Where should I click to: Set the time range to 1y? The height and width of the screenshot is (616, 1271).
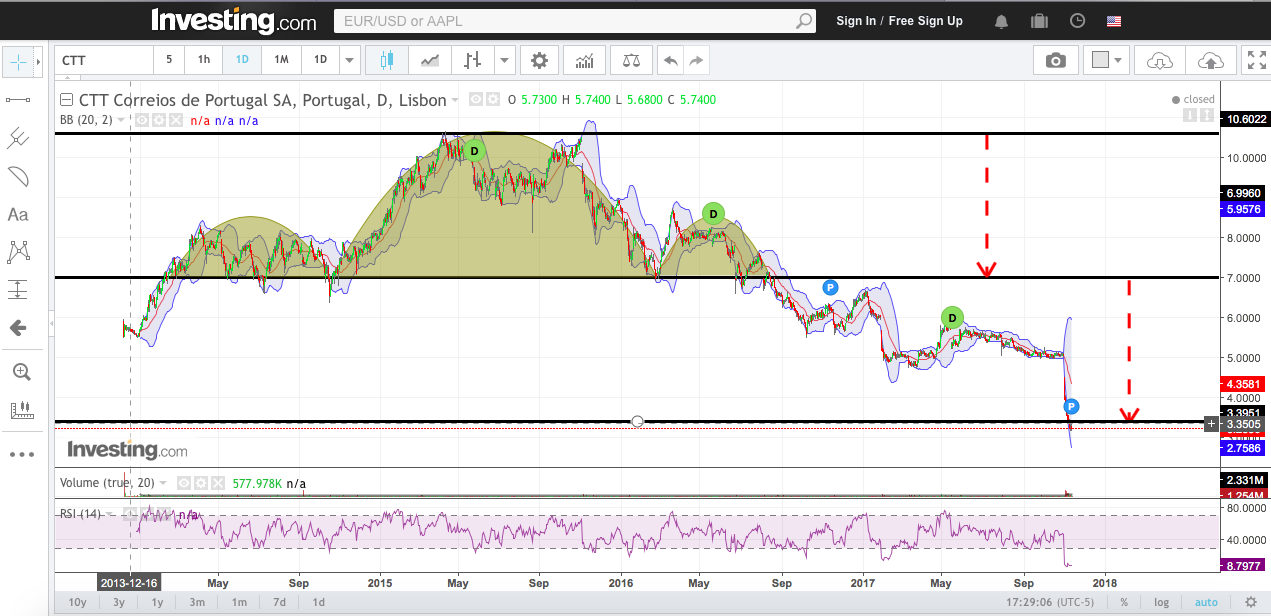click(x=157, y=602)
